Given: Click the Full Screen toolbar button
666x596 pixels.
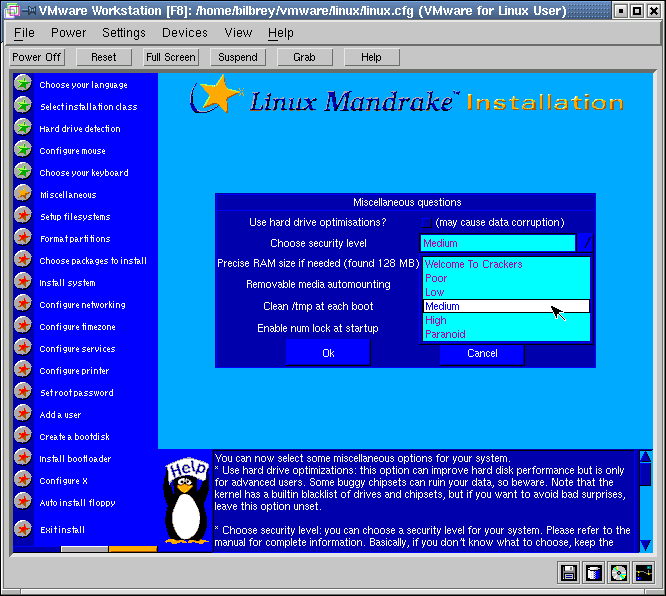Looking at the screenshot, I should [171, 57].
